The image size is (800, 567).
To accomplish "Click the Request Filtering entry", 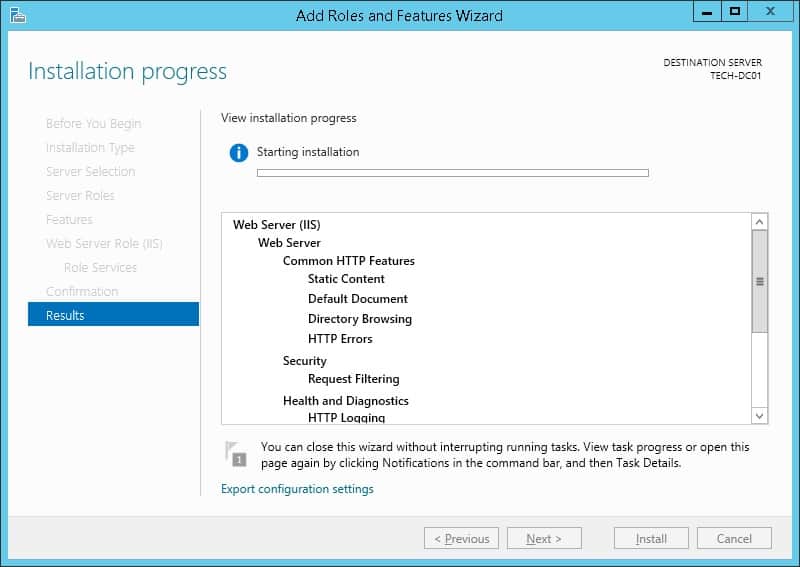I will tap(354, 379).
